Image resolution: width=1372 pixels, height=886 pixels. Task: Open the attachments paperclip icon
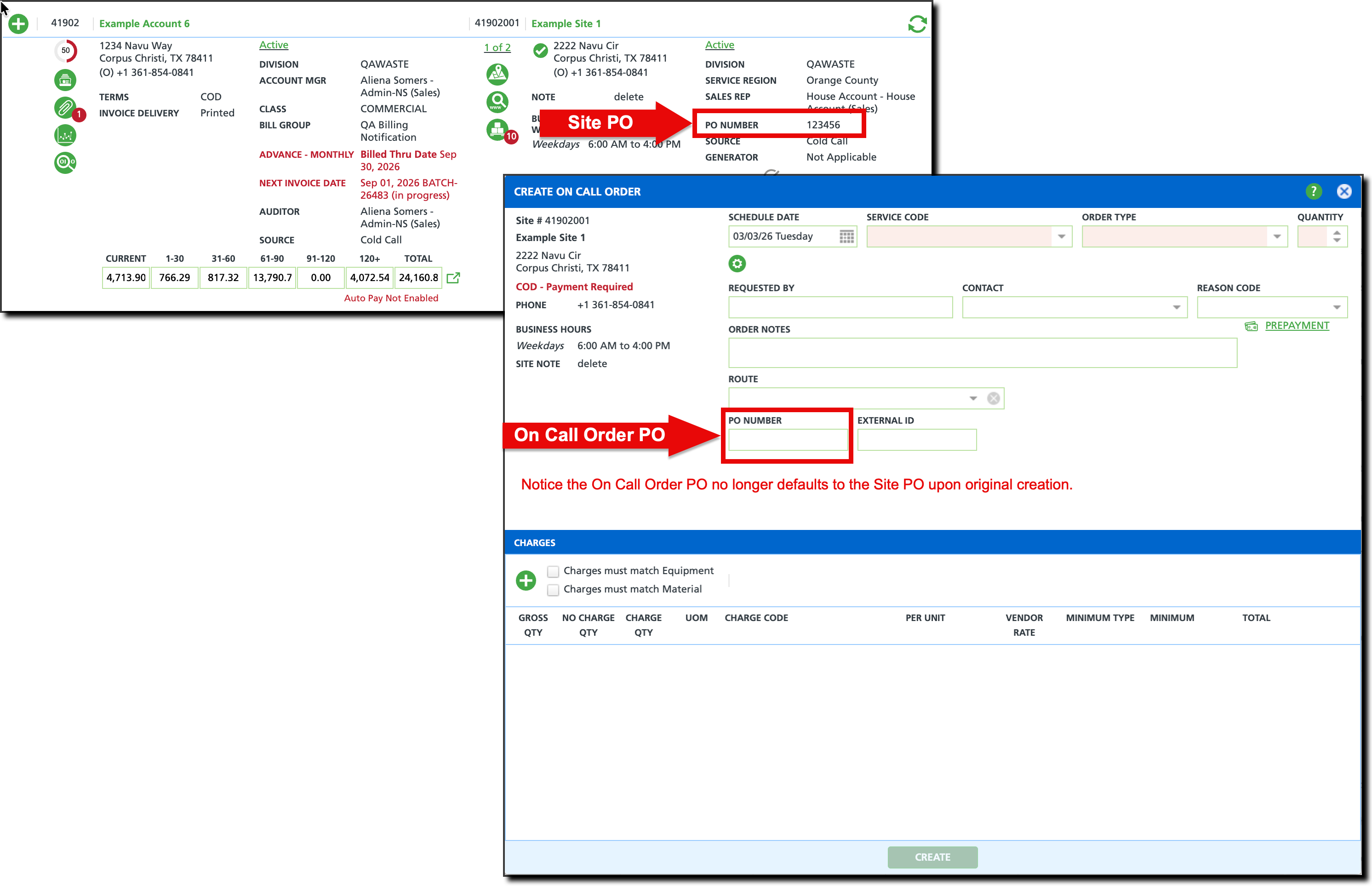coord(65,107)
